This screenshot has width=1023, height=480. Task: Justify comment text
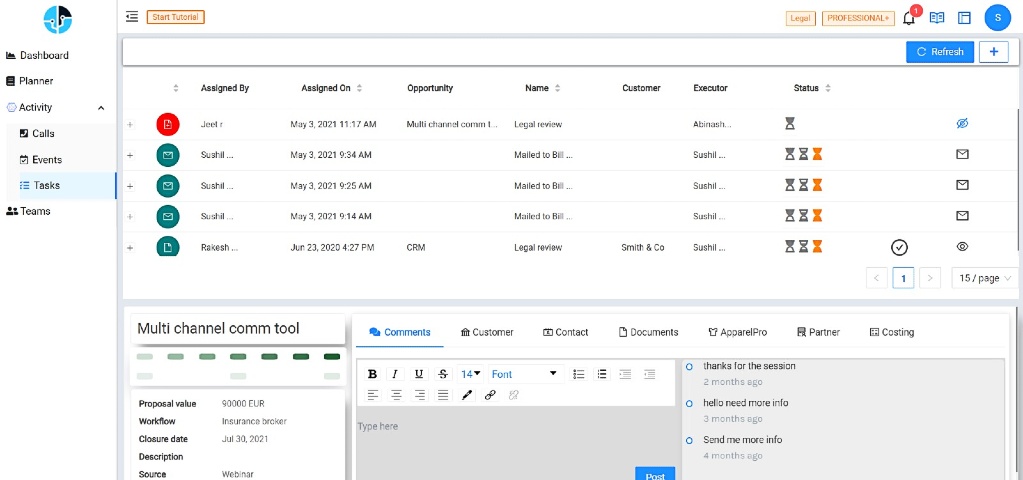tap(443, 395)
